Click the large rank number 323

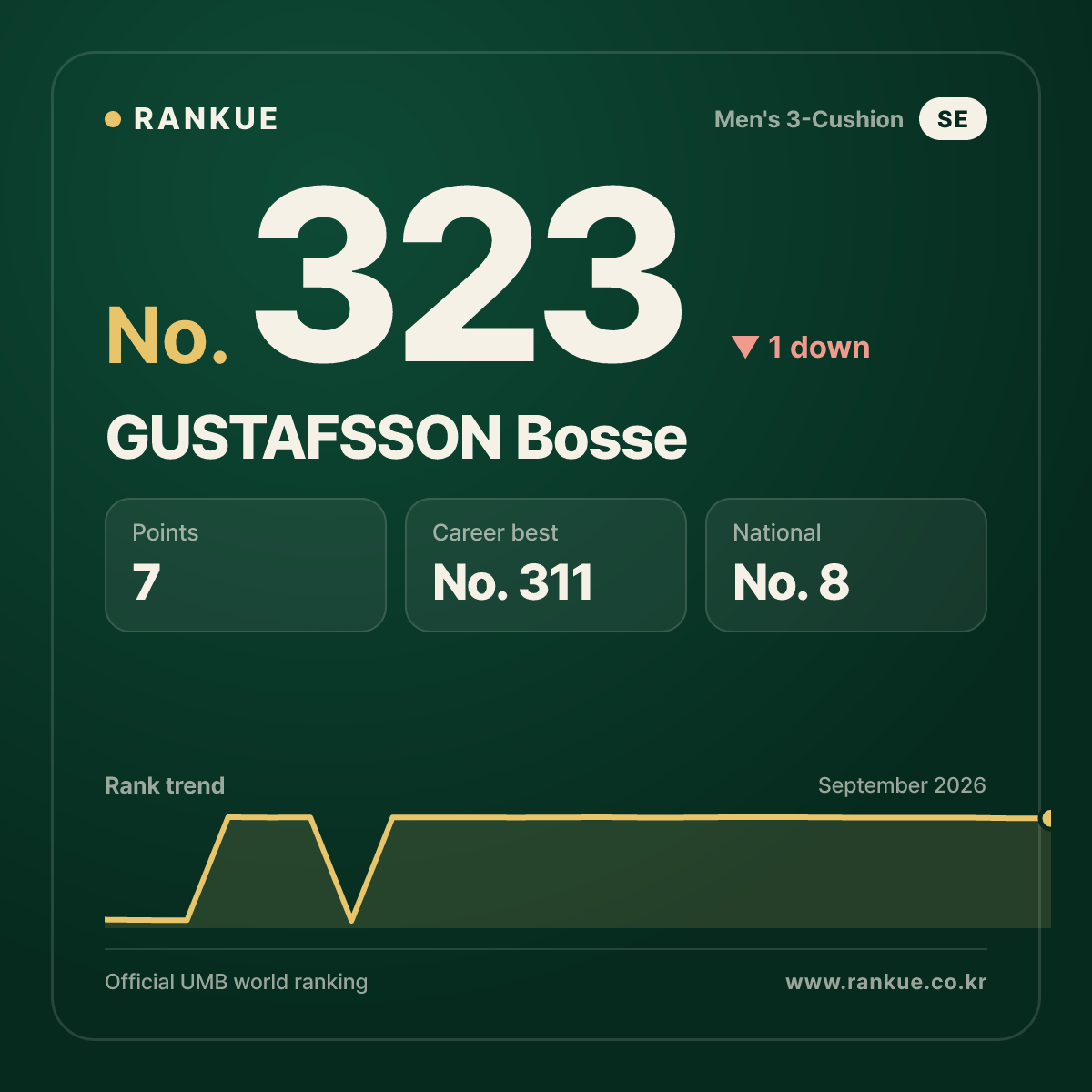[468, 274]
